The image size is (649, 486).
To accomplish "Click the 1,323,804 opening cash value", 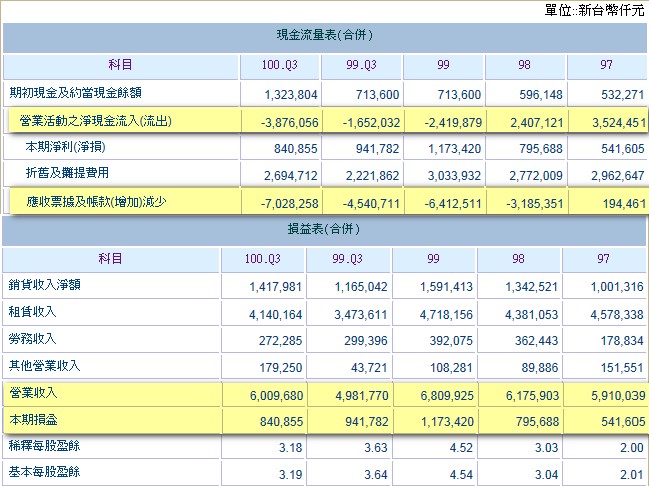I will (x=291, y=95).
